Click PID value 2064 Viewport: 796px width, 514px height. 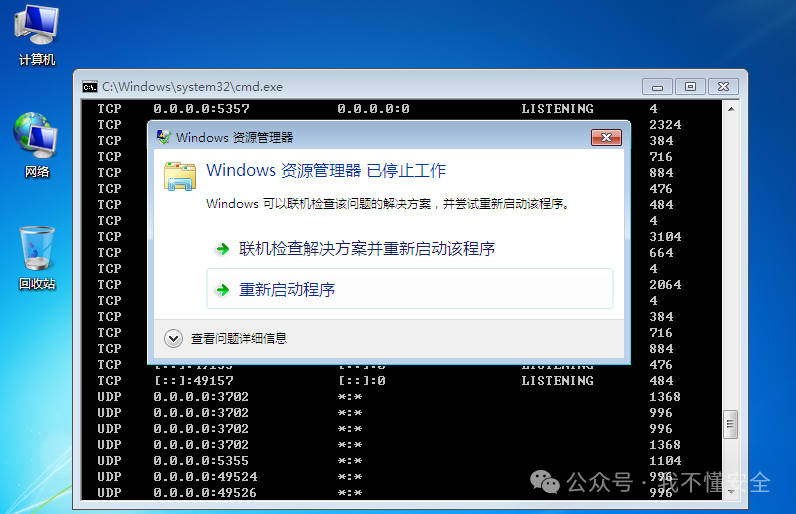665,285
